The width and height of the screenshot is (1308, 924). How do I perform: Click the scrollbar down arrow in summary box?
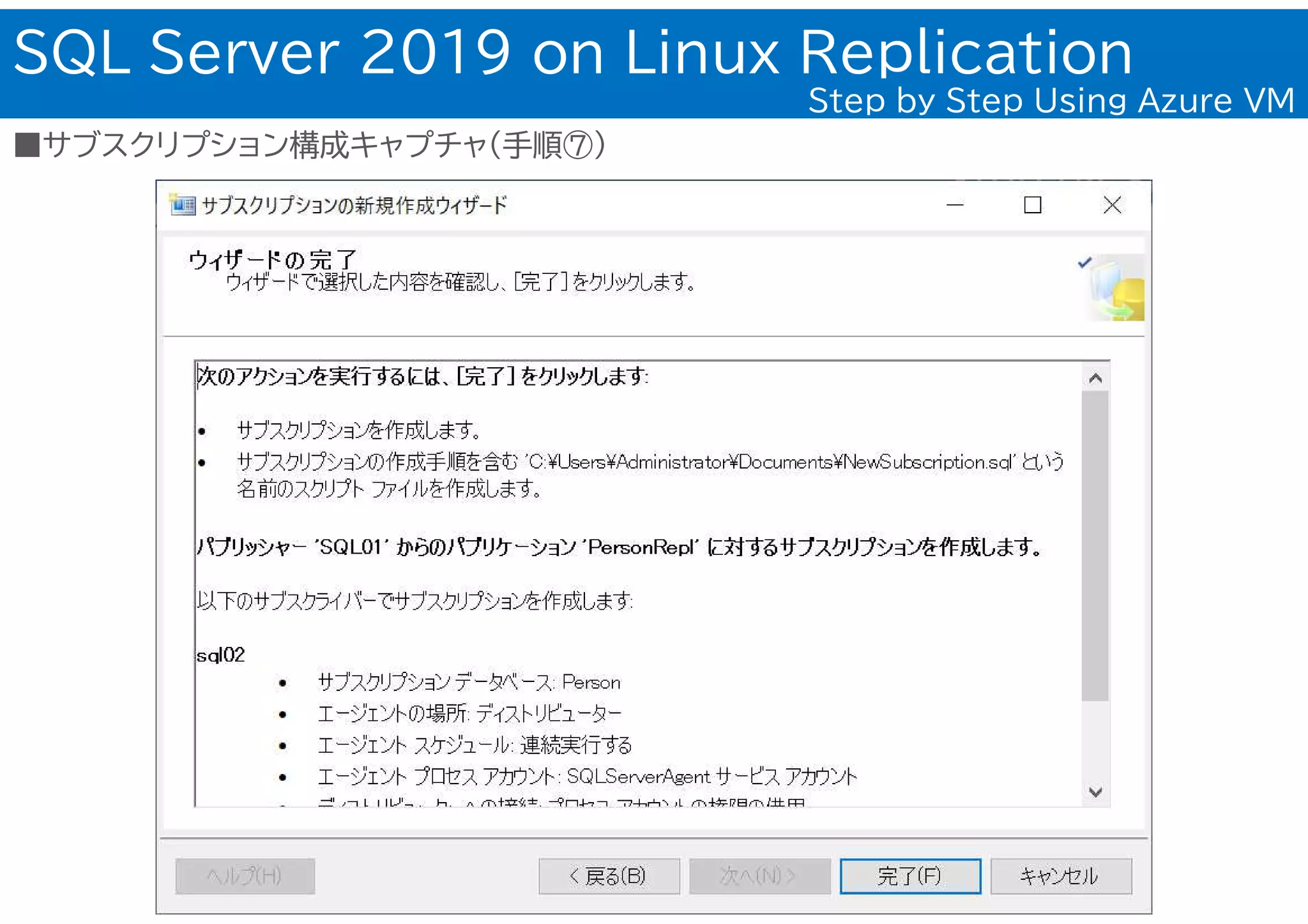1095,792
